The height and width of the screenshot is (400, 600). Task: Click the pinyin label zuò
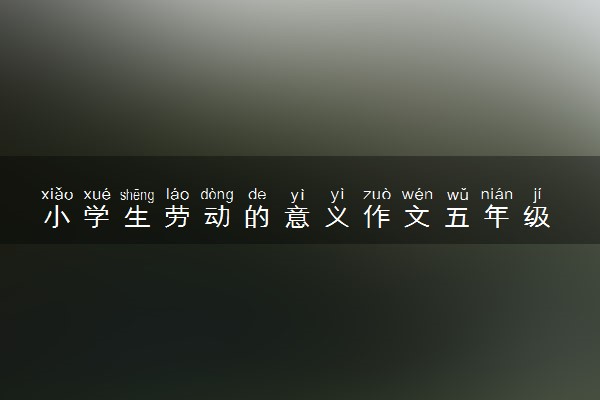point(377,194)
